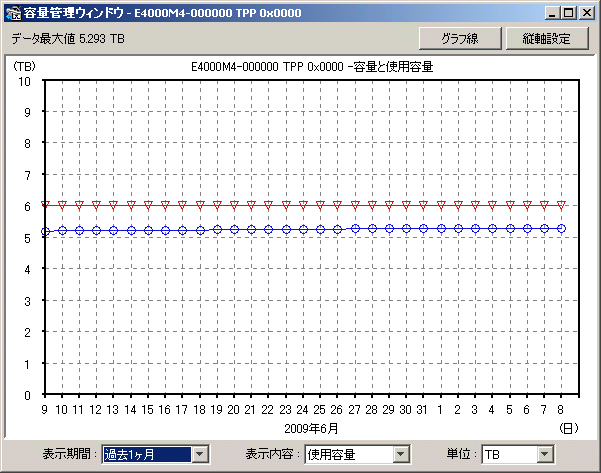Open the 表示内容 dropdown arrow
601x473 pixels.
[401, 455]
